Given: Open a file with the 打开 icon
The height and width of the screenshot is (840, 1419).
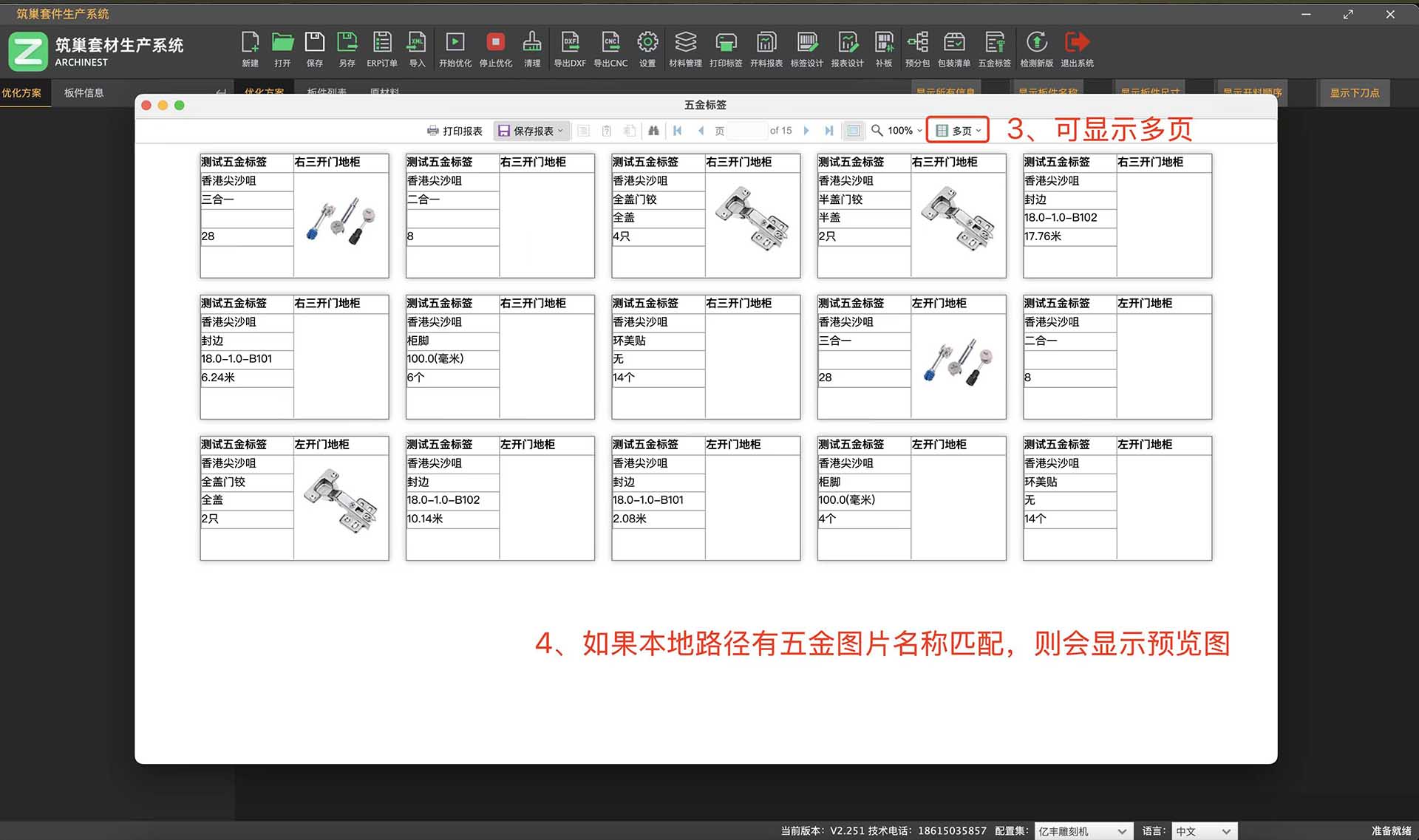Looking at the screenshot, I should click(x=282, y=49).
